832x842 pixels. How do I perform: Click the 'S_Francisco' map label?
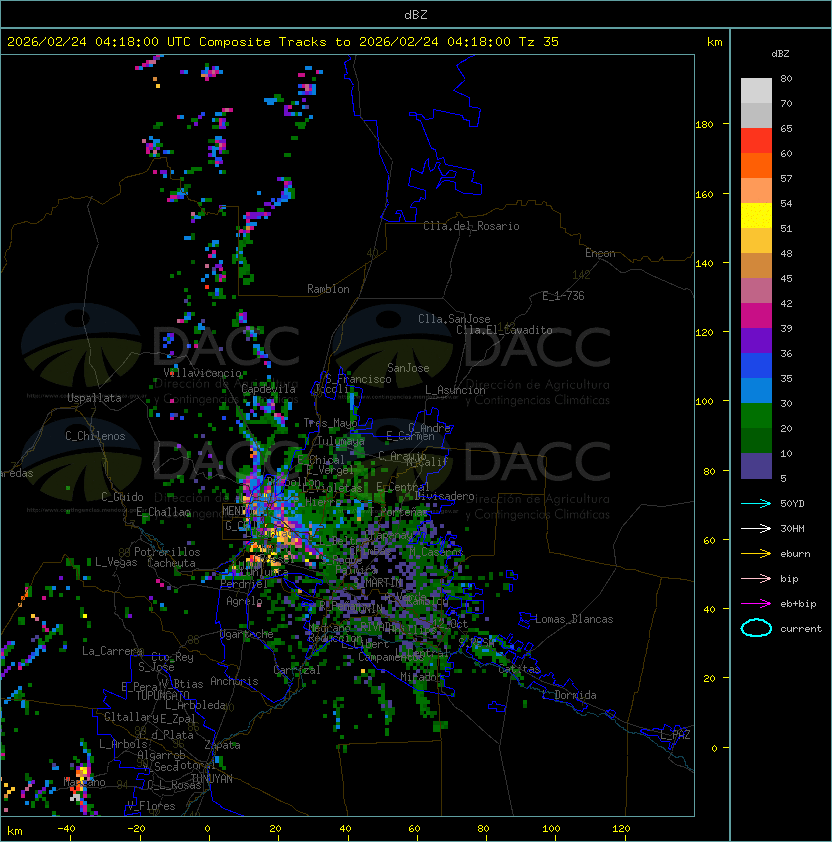coord(358,379)
